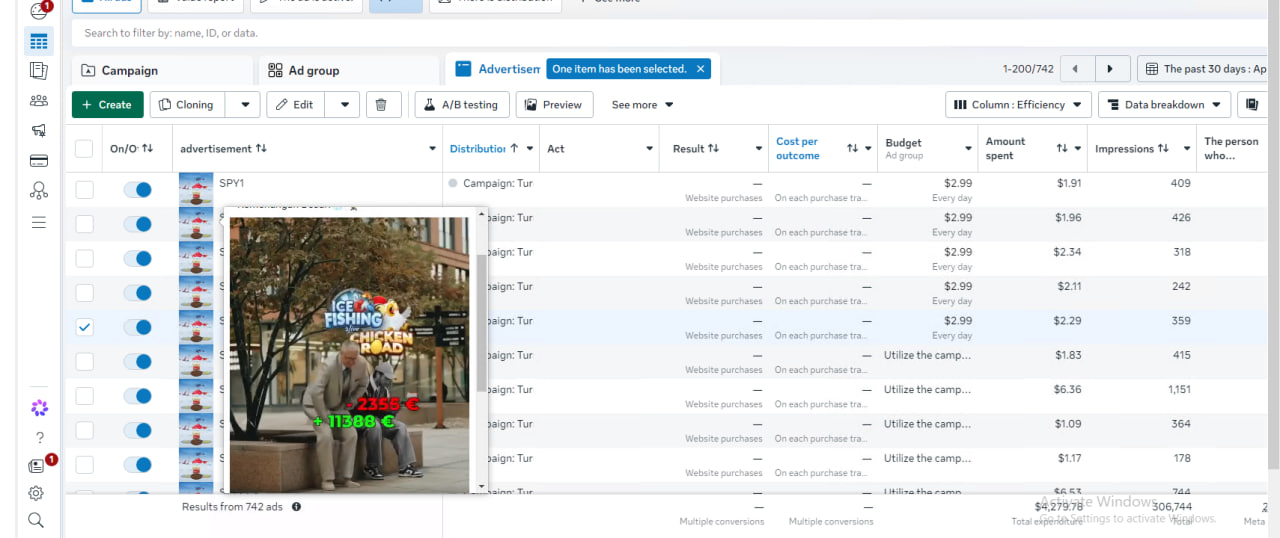1280x538 pixels.
Task: Switch to the Ad group tab
Action: pyautogui.click(x=348, y=70)
